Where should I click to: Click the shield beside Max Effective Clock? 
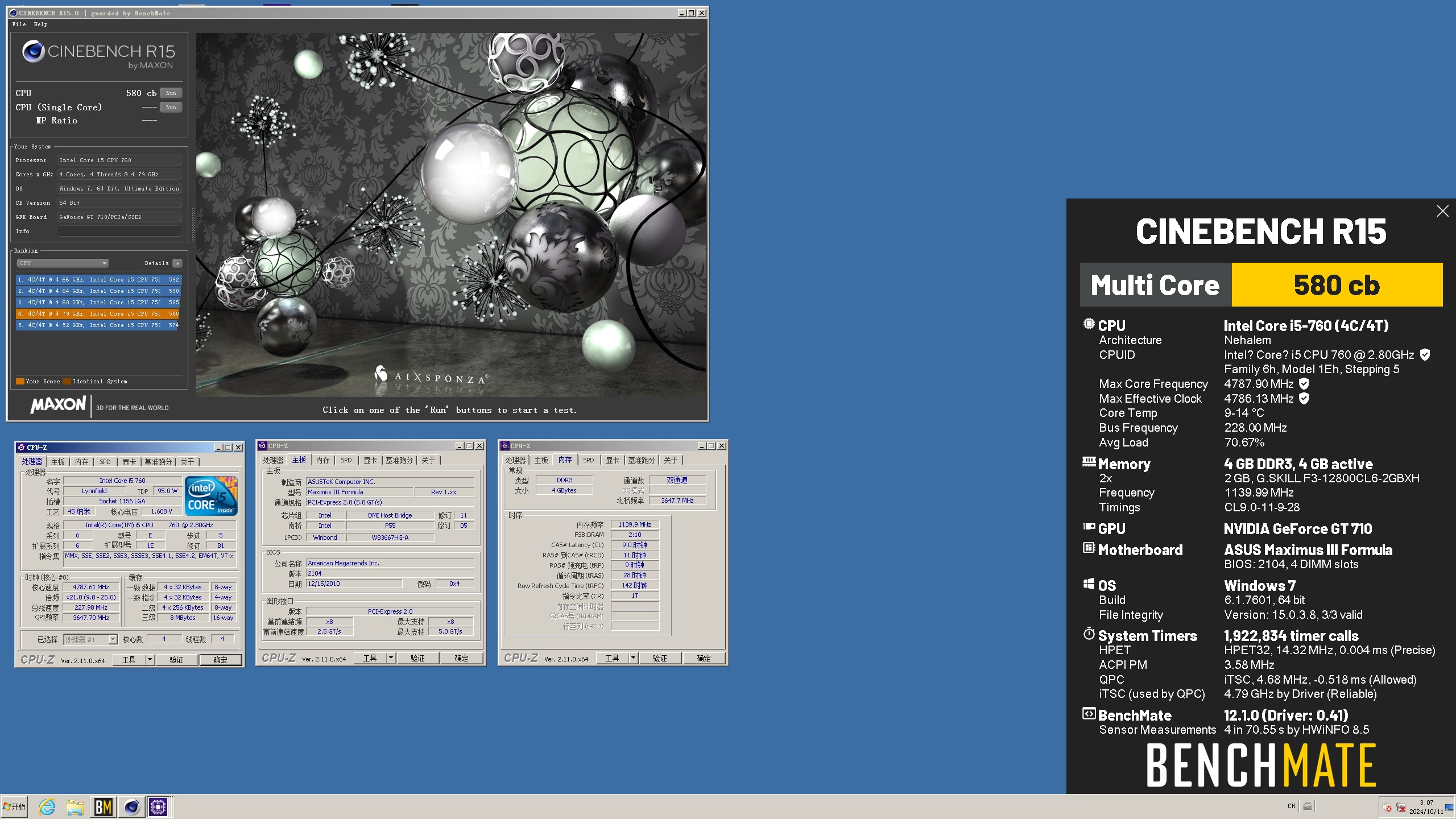tap(1304, 398)
